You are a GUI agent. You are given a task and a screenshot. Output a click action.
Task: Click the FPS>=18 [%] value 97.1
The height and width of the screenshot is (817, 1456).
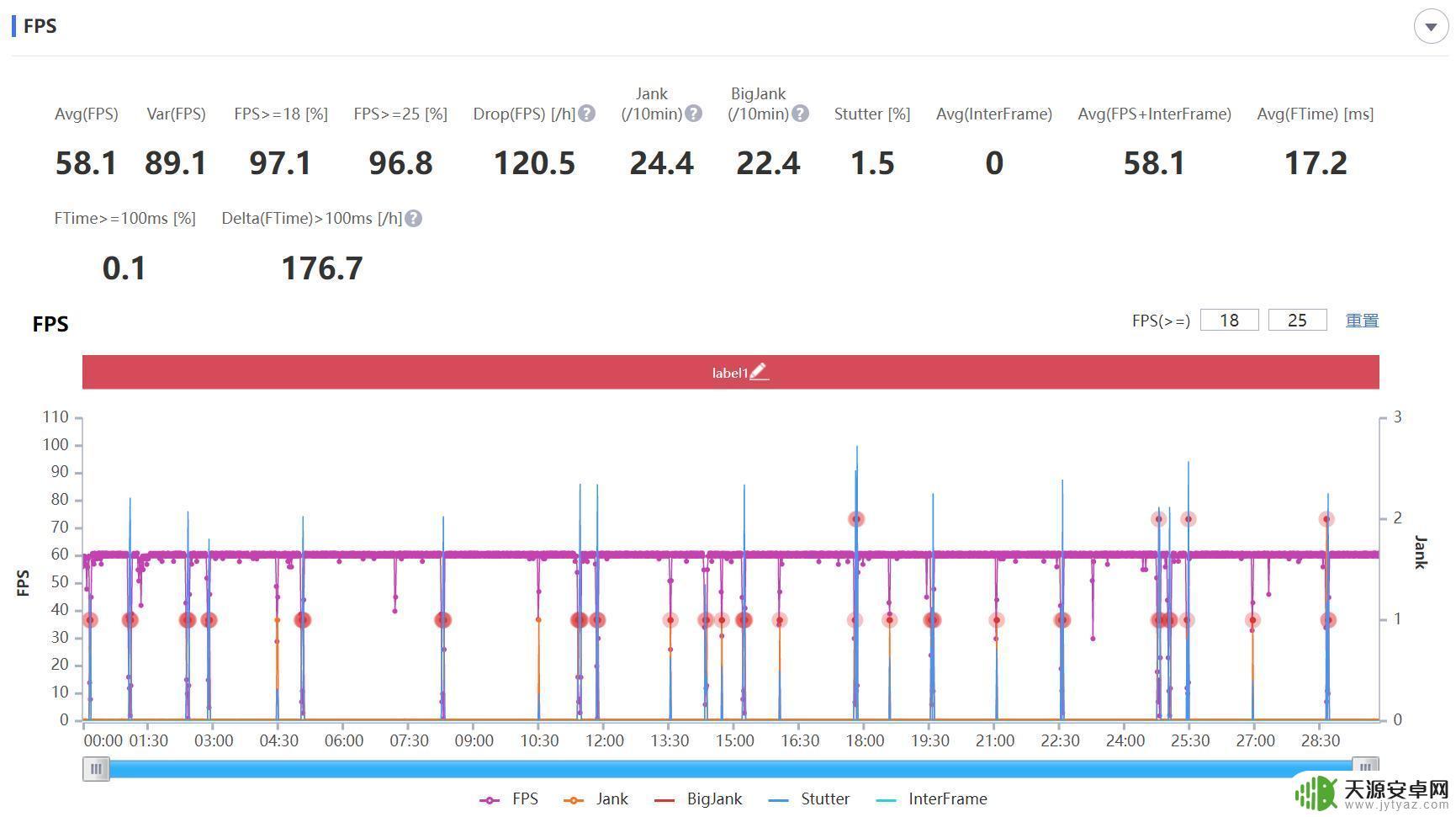click(281, 163)
